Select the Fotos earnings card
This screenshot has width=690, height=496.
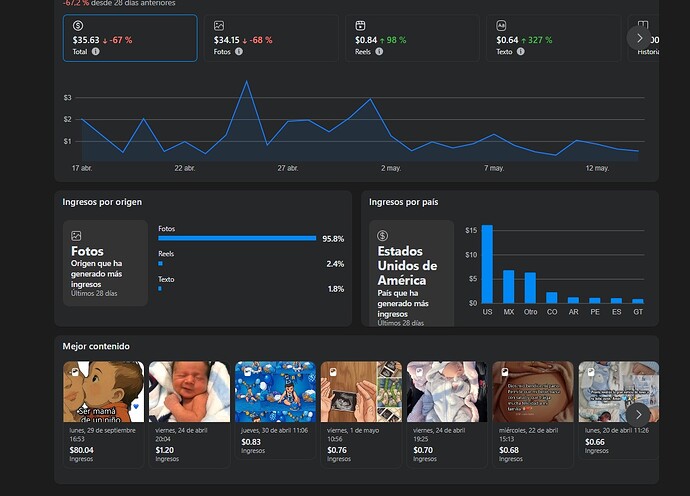[272, 38]
